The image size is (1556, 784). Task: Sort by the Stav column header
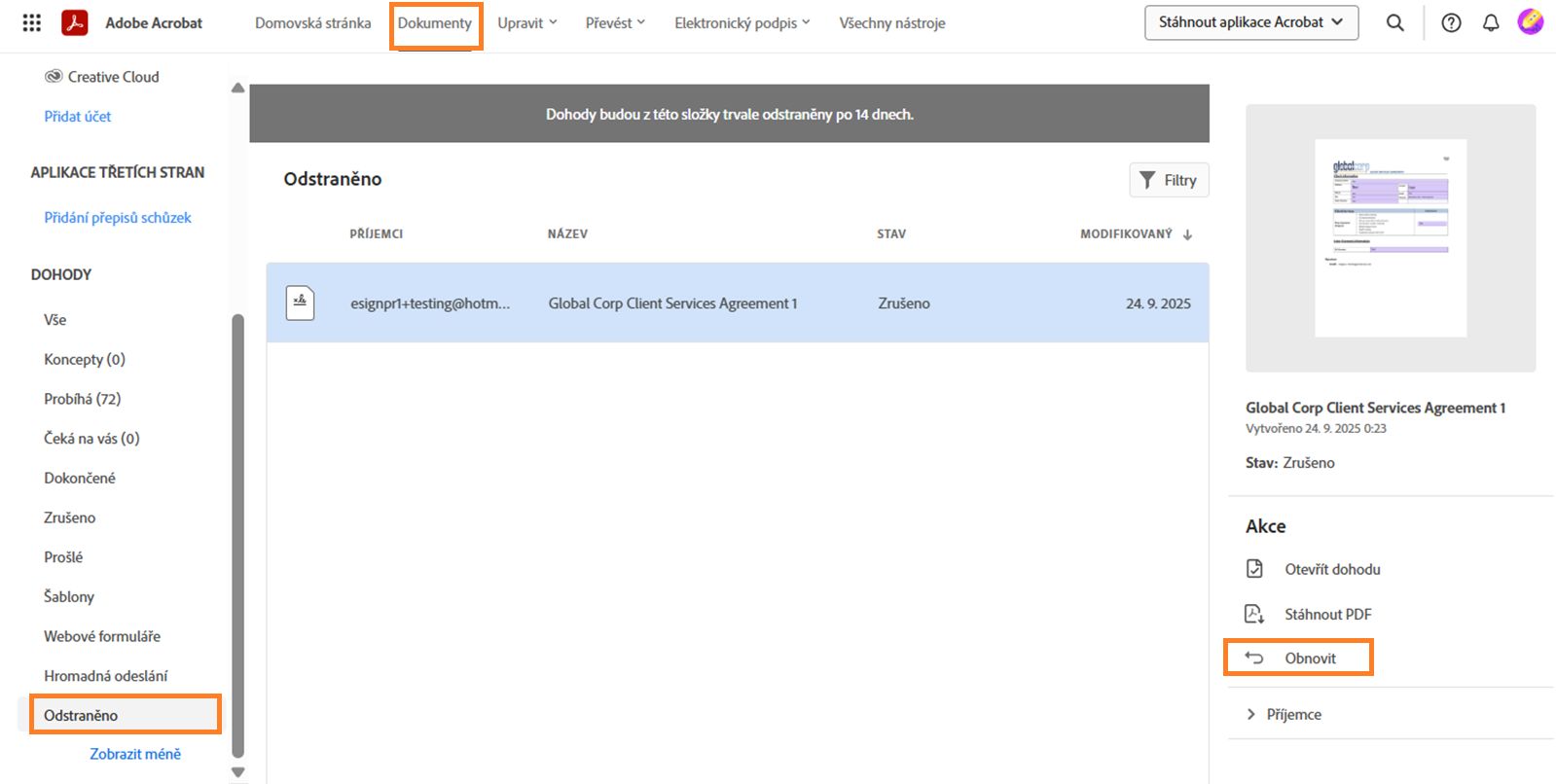point(891,234)
